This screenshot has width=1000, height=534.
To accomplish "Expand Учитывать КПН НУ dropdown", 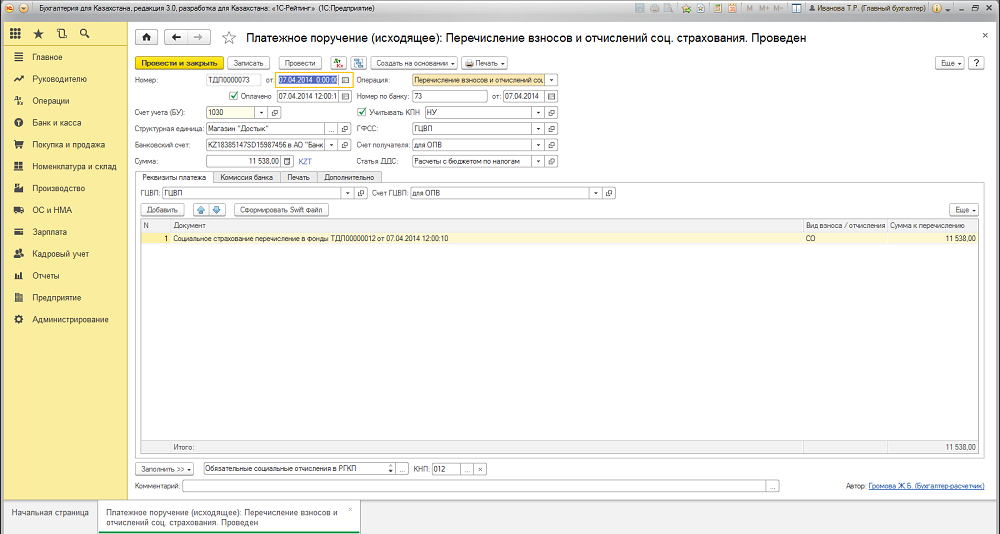I will pos(538,112).
